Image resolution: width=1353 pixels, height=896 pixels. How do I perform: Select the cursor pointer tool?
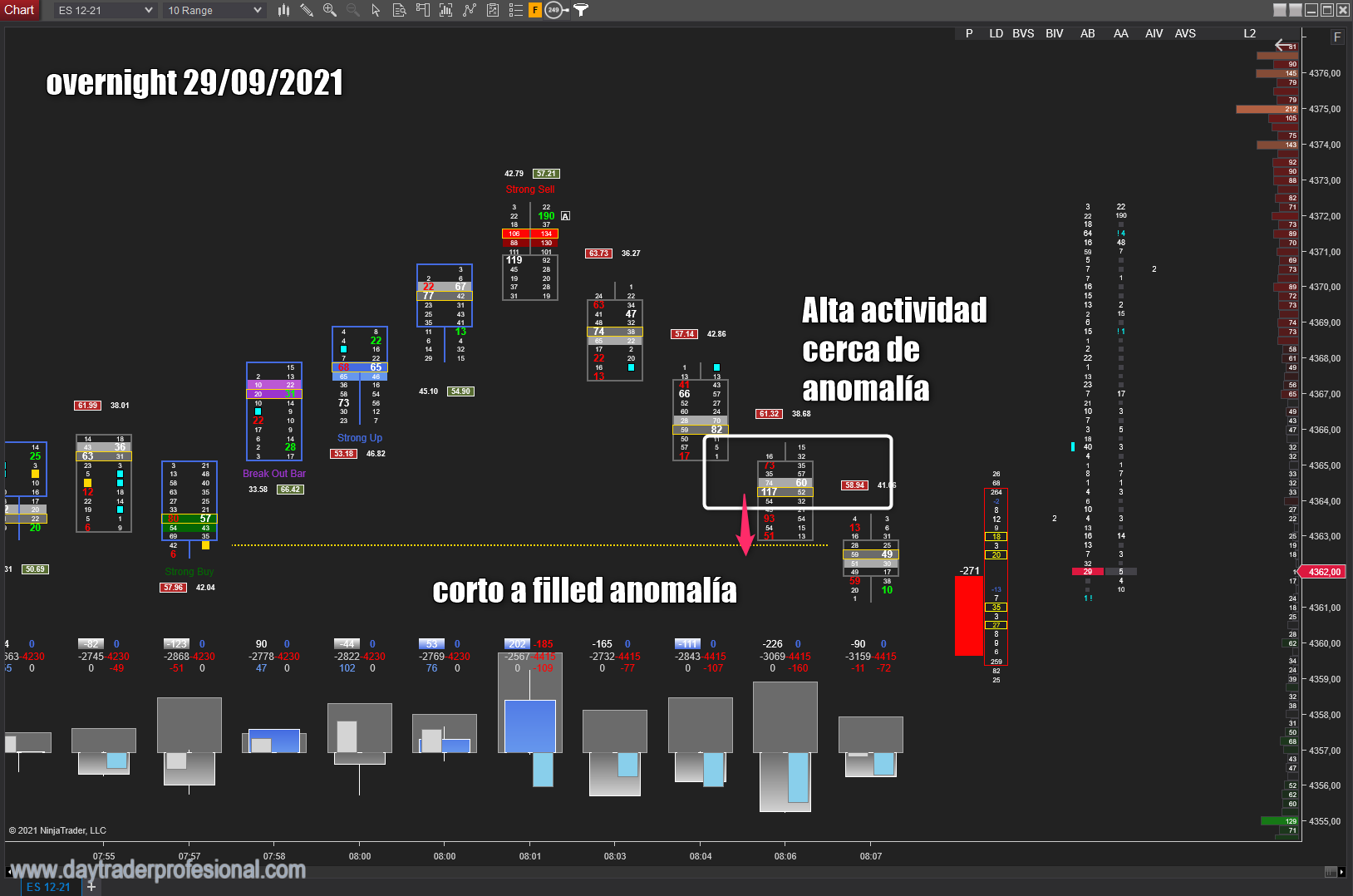coord(376,10)
